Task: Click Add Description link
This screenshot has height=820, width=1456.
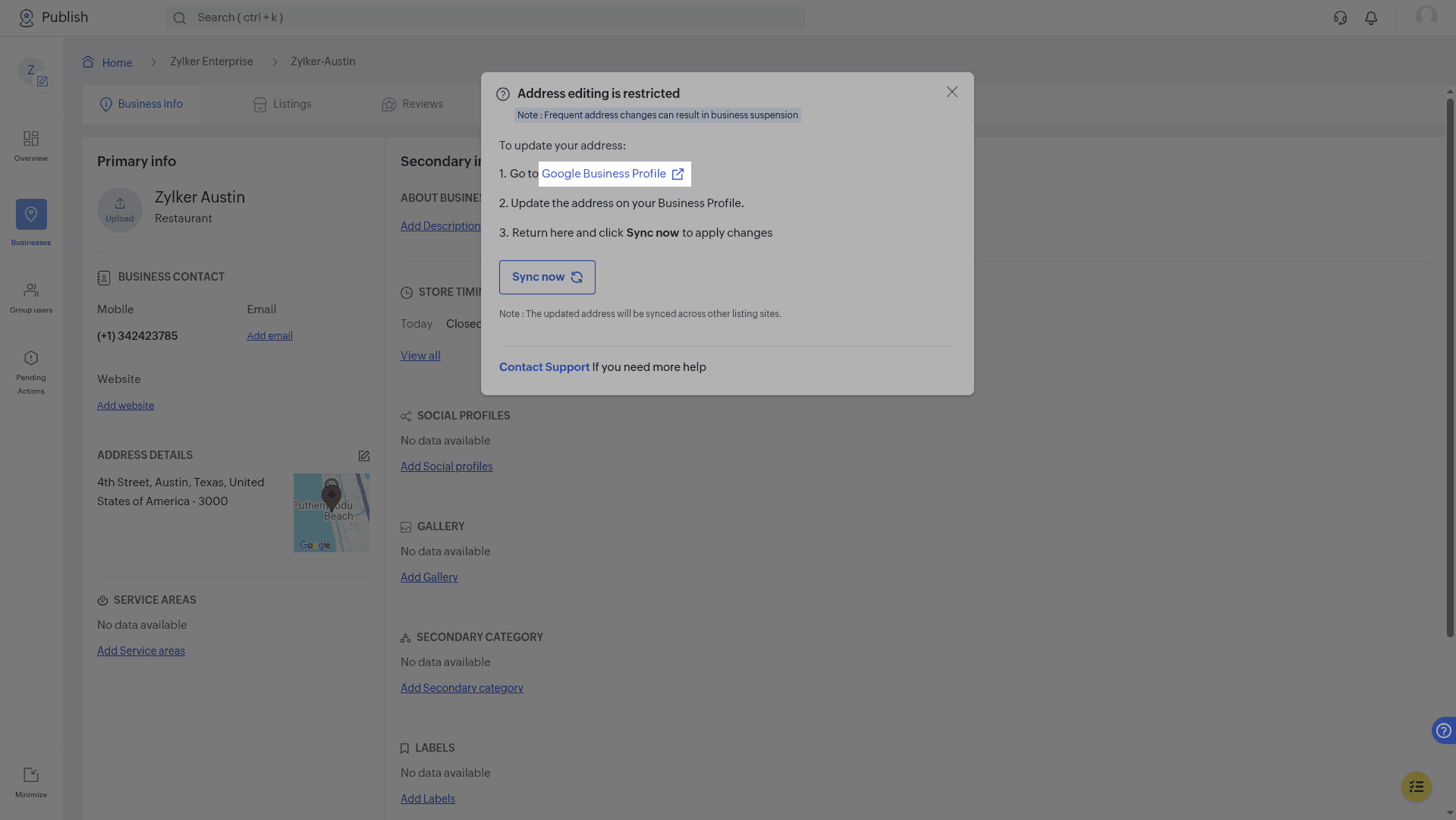Action: point(440,226)
